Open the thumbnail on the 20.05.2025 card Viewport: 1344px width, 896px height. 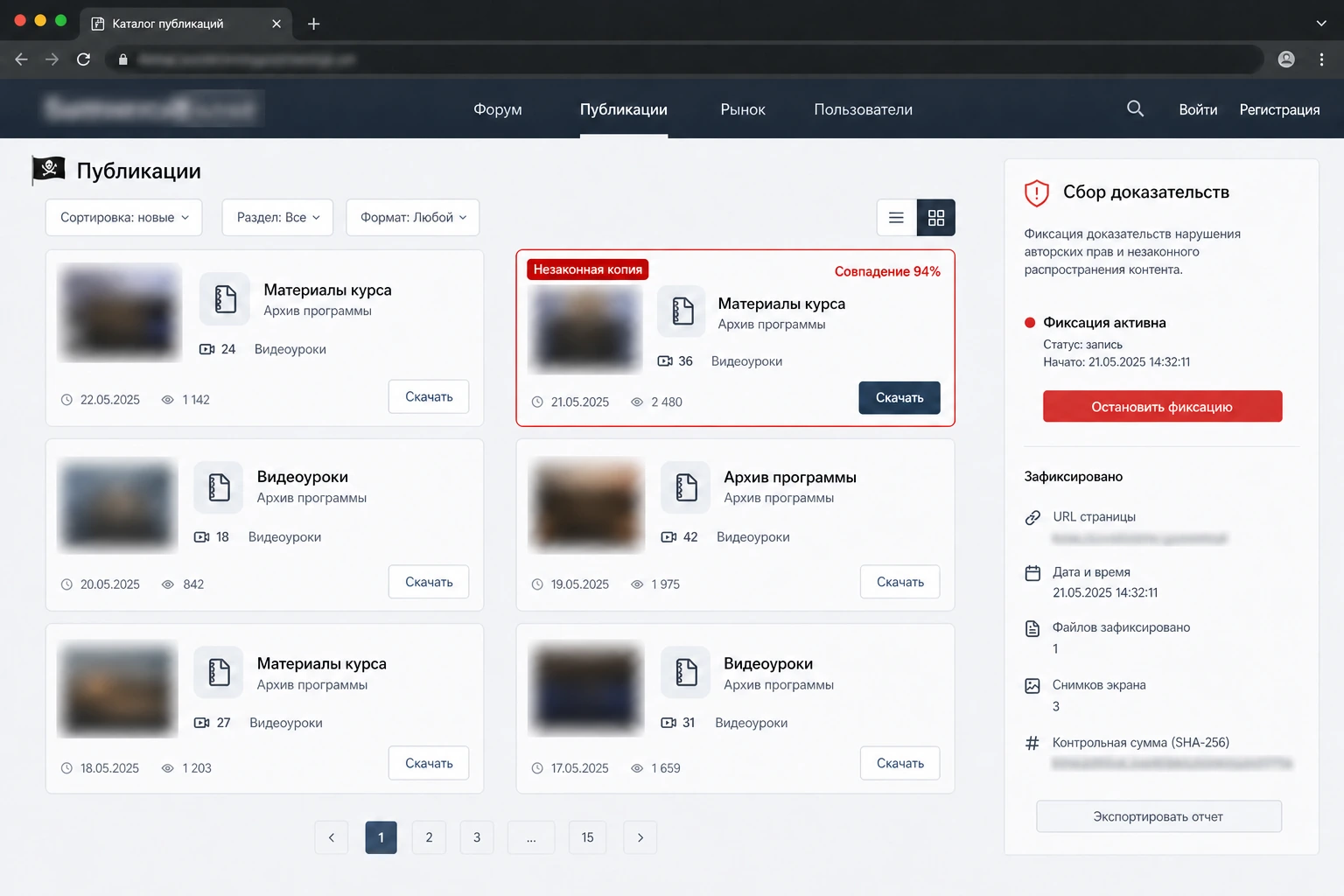pyautogui.click(x=117, y=505)
